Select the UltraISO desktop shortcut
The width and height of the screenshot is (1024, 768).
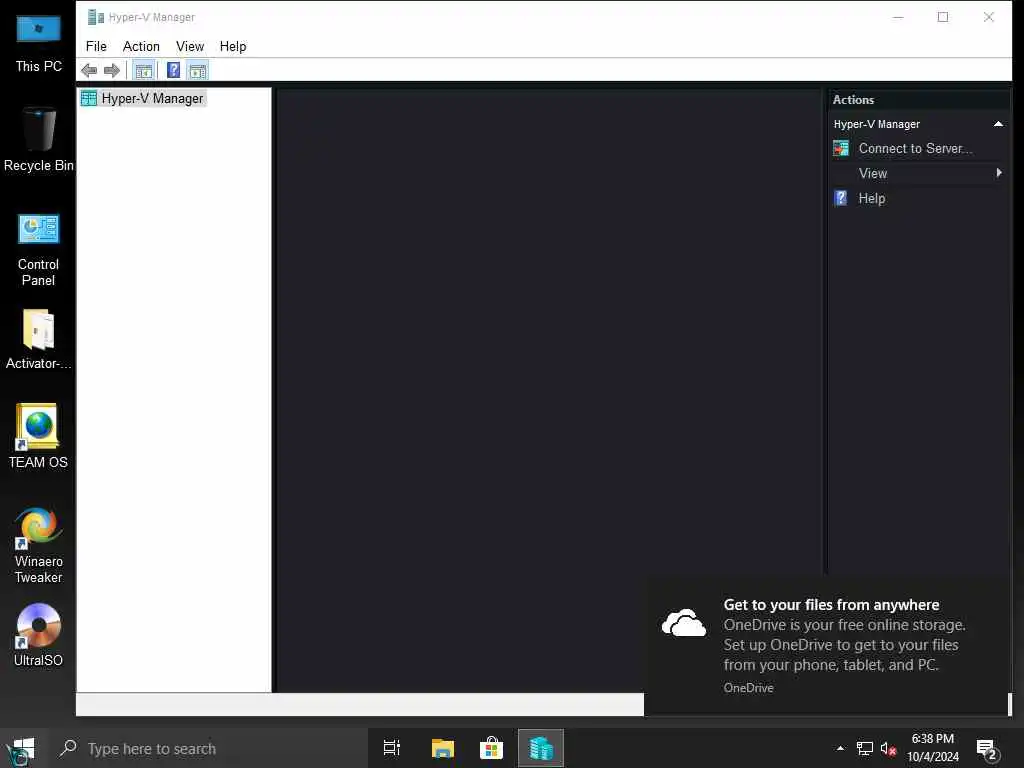[39, 636]
